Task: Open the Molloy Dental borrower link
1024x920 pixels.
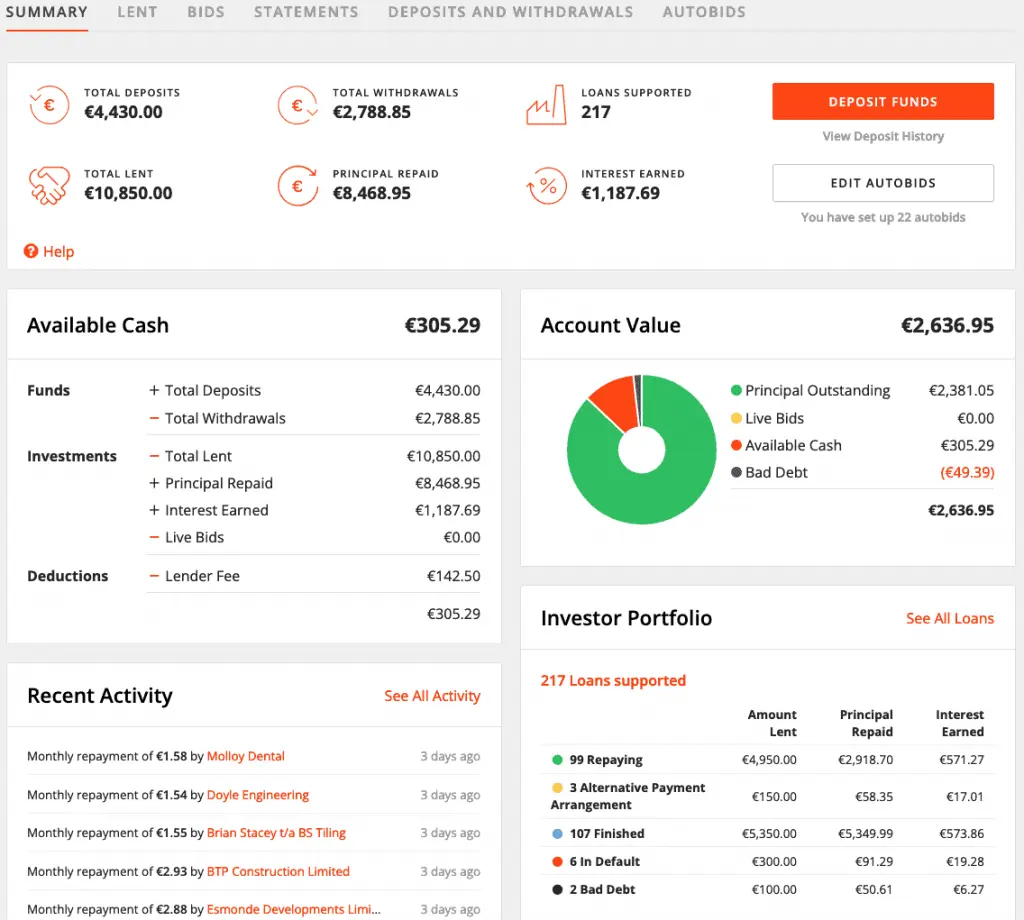Action: pos(246,756)
